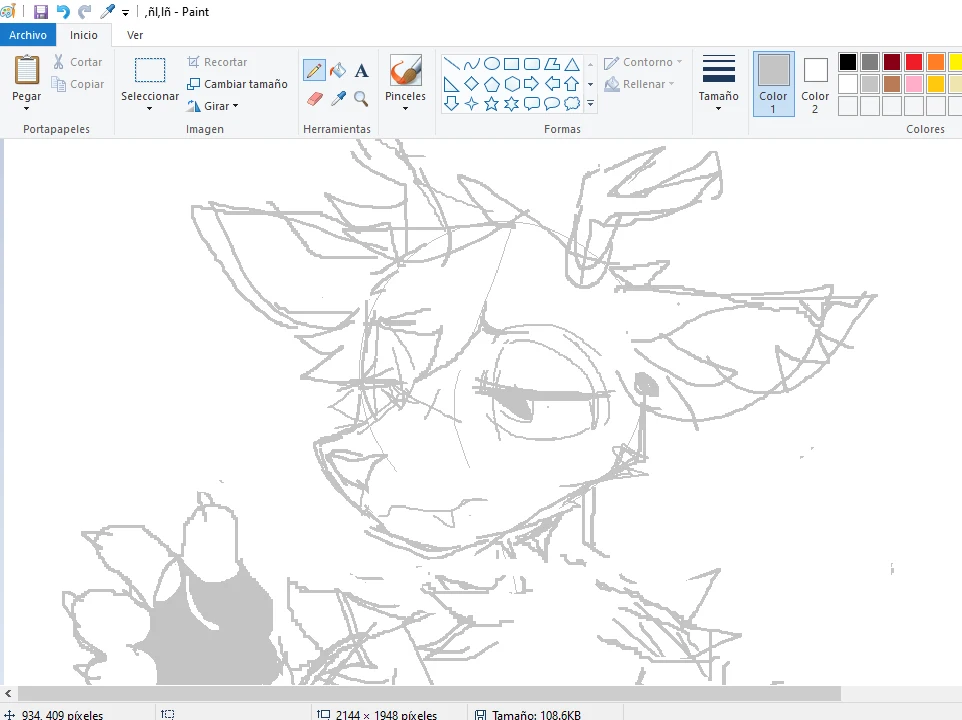Choose the Six-point star shape

tap(512, 104)
